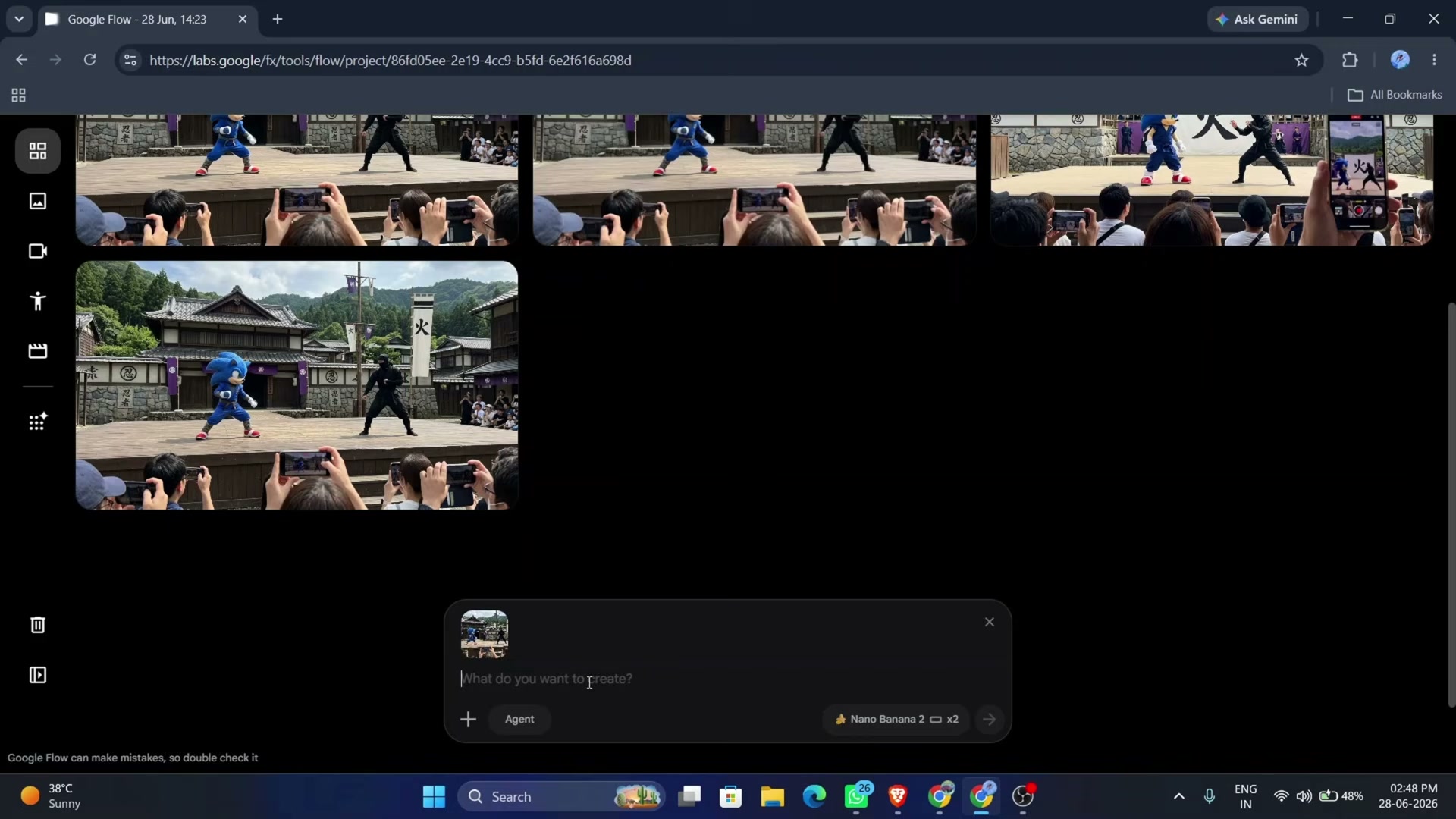Screen dimensions: 1456x819
Task: Click the page vertical scrollbar
Action: (x=1451, y=504)
